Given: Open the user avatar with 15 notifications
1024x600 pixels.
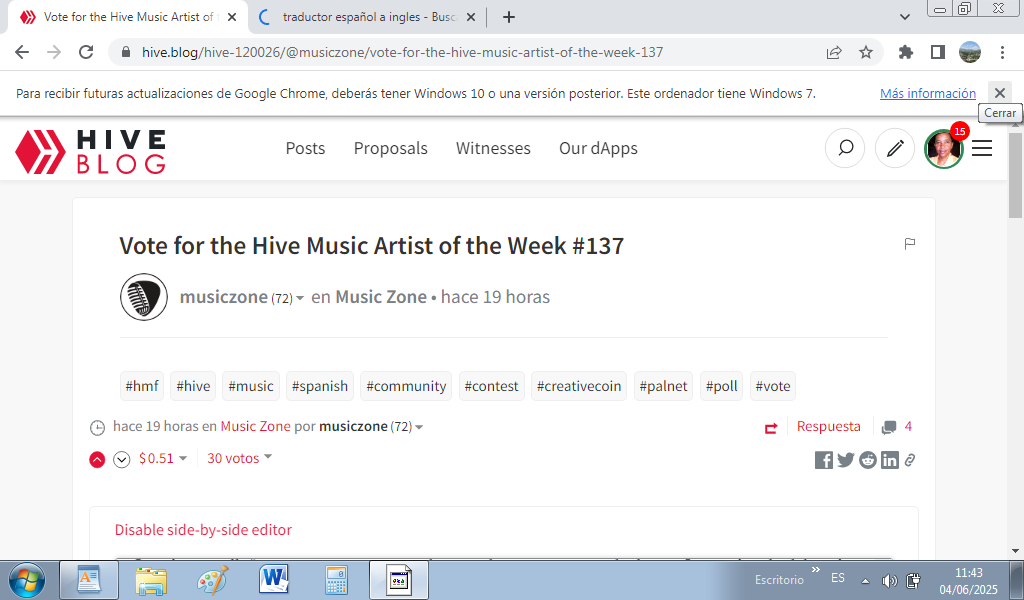Looking at the screenshot, I should coord(944,148).
